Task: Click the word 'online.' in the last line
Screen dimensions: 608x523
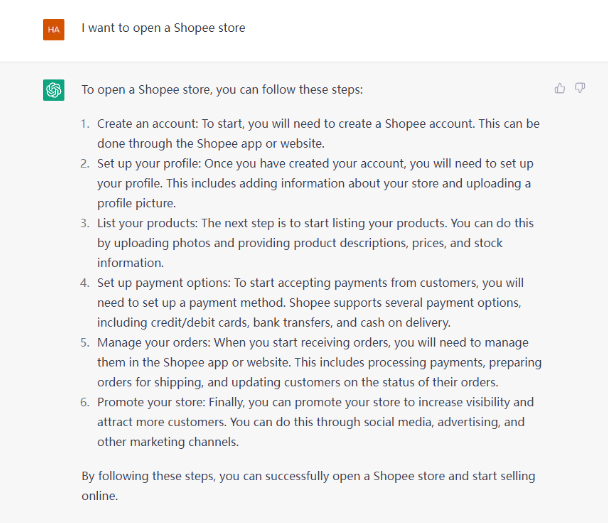Action: tap(100, 496)
